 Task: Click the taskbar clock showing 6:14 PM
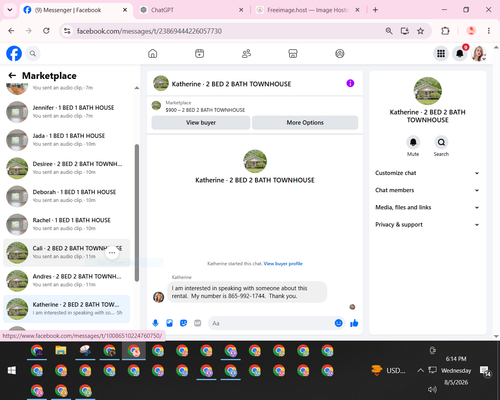tap(456, 359)
